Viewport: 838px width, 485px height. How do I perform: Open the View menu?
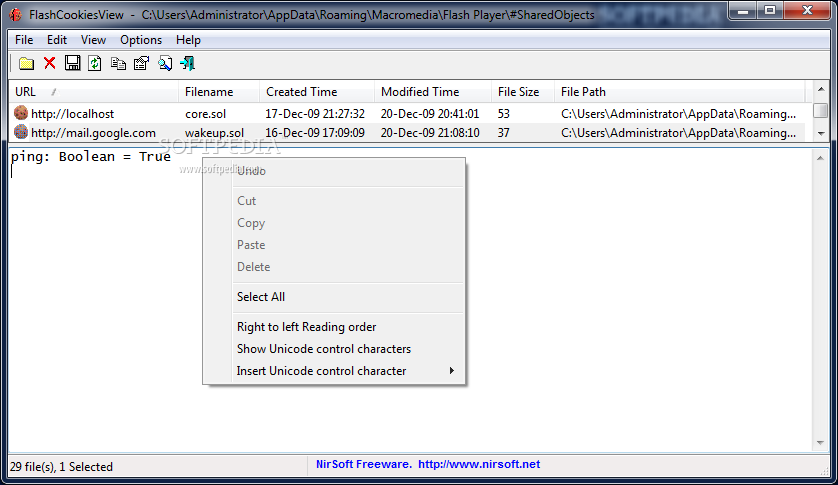tap(94, 40)
